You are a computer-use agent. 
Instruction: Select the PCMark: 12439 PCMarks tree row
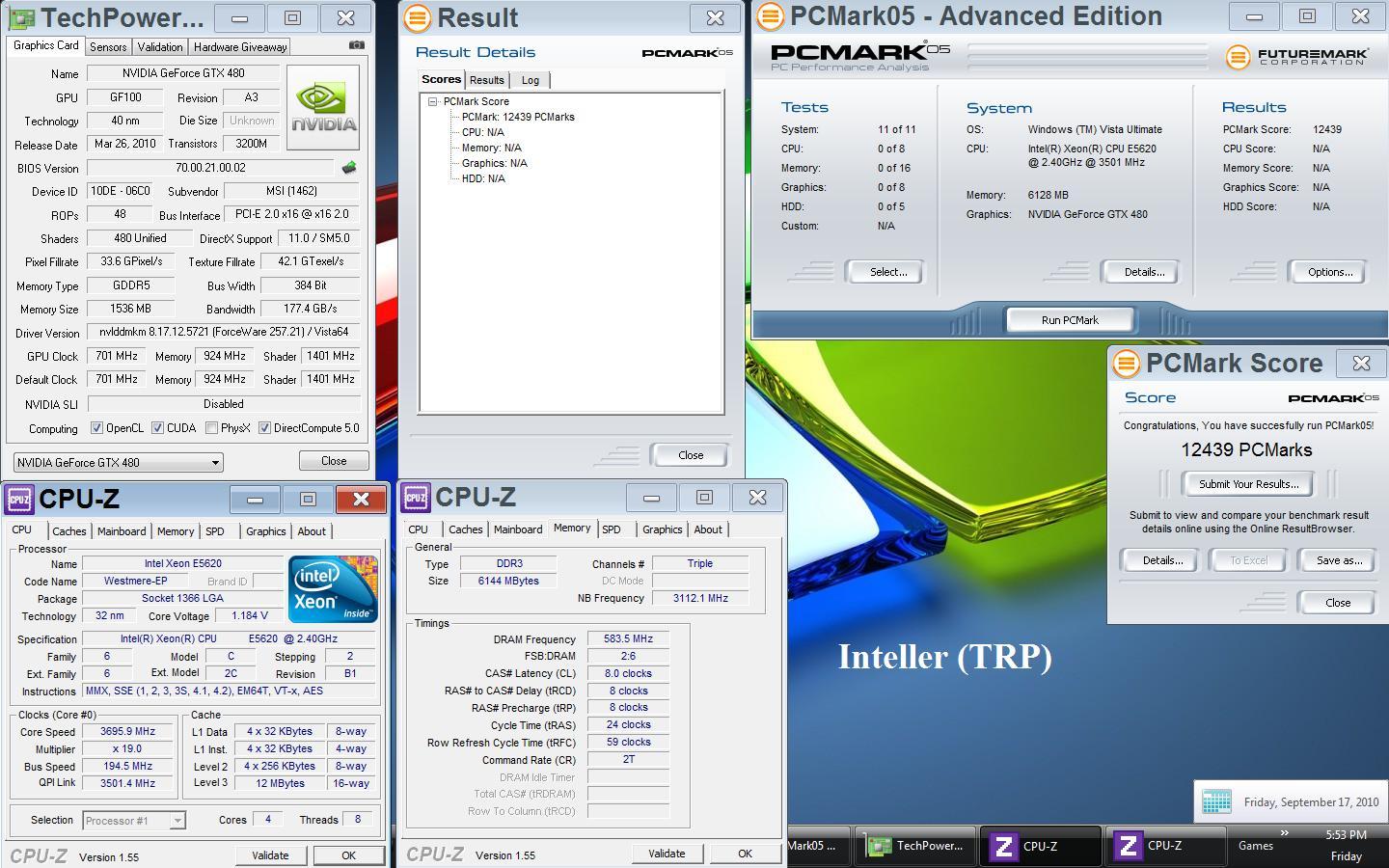click(518, 117)
